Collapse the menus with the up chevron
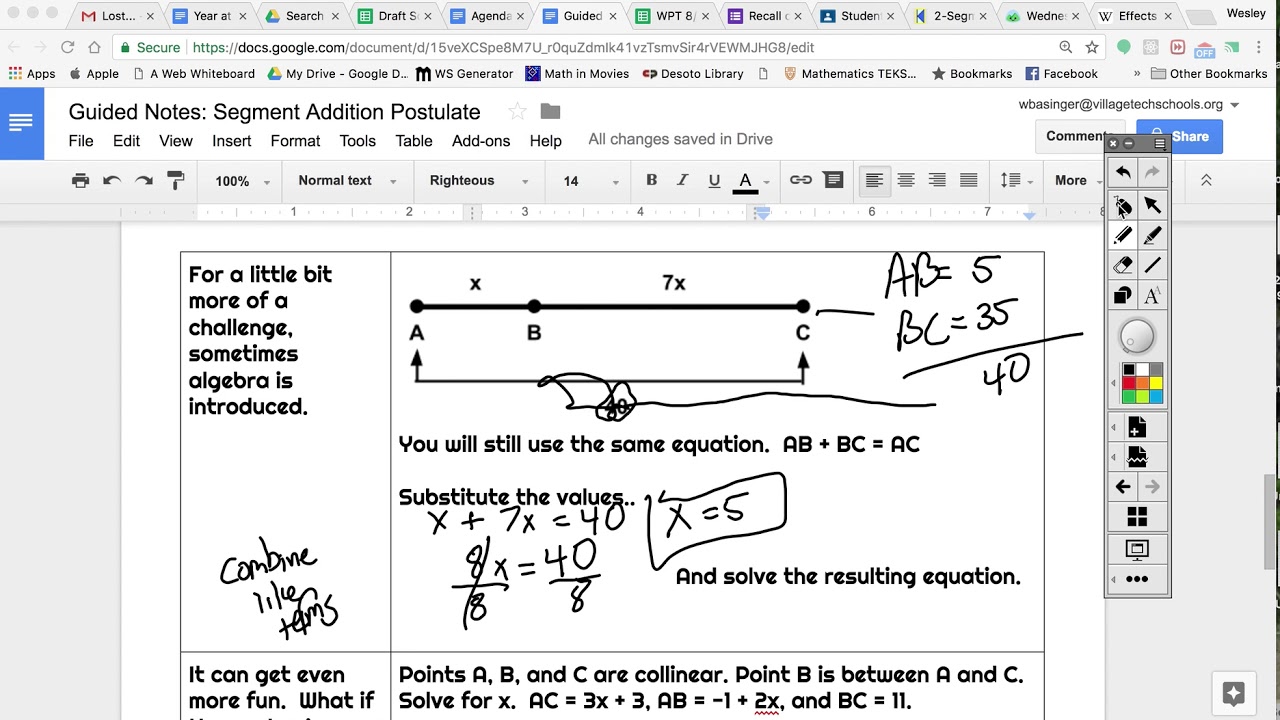This screenshot has height=720, width=1280. click(x=1206, y=180)
